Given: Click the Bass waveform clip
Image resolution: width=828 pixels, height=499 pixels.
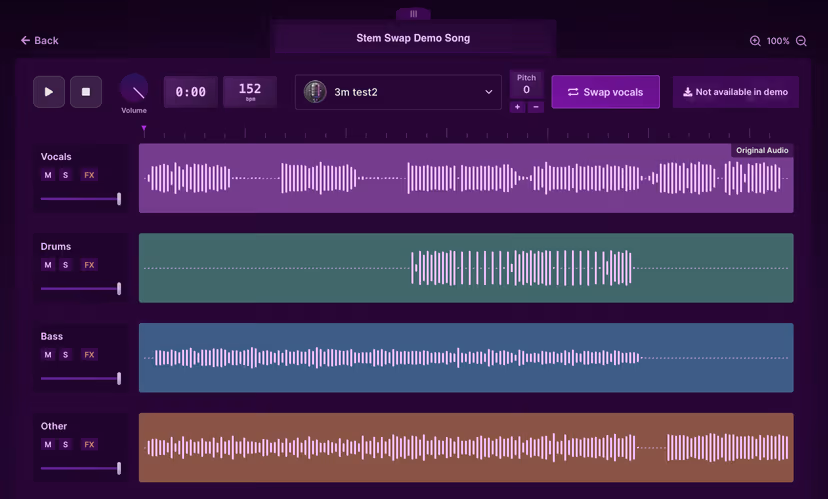Looking at the screenshot, I should tap(466, 357).
